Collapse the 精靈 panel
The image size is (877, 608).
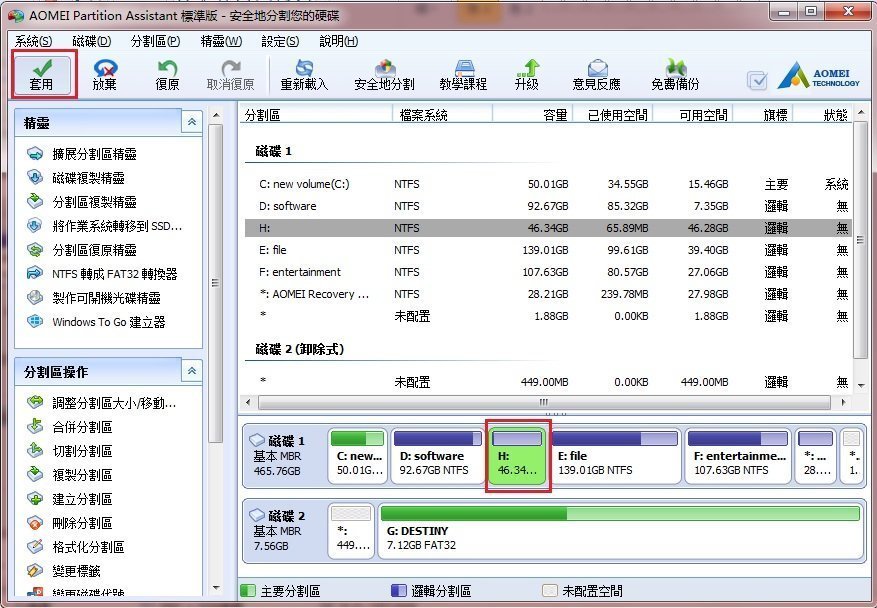click(192, 122)
